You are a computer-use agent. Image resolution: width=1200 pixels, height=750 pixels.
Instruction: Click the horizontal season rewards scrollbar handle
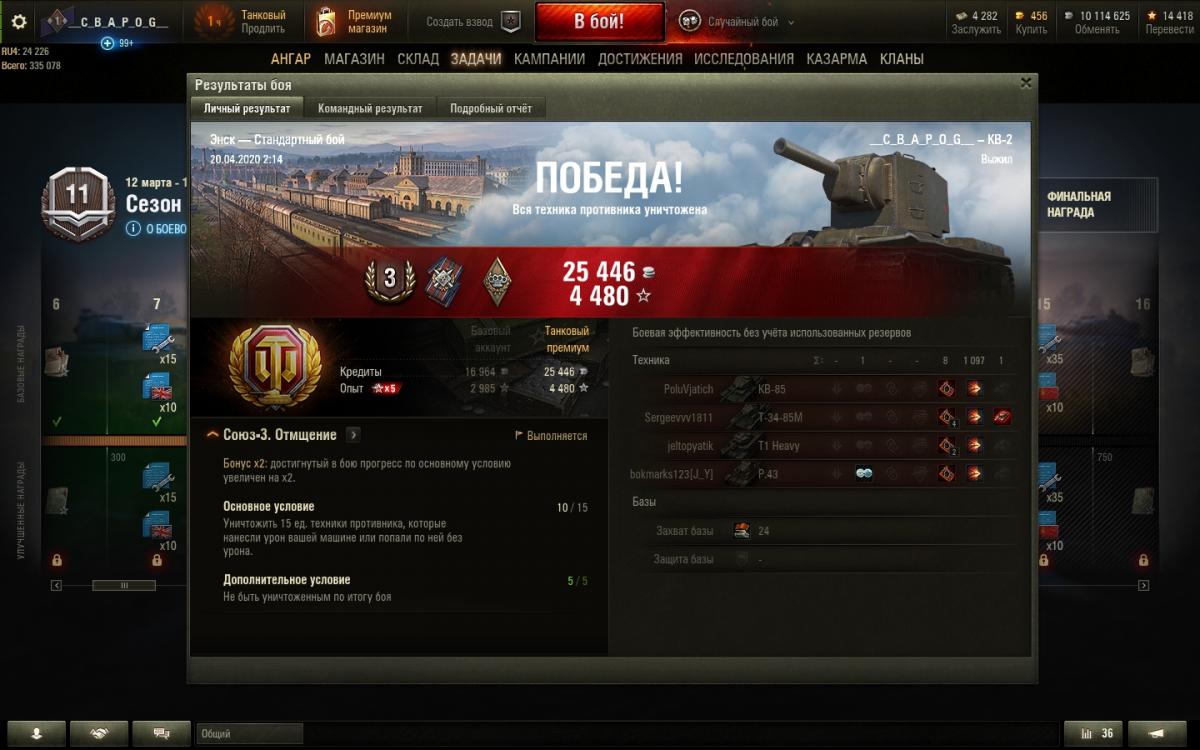124,585
